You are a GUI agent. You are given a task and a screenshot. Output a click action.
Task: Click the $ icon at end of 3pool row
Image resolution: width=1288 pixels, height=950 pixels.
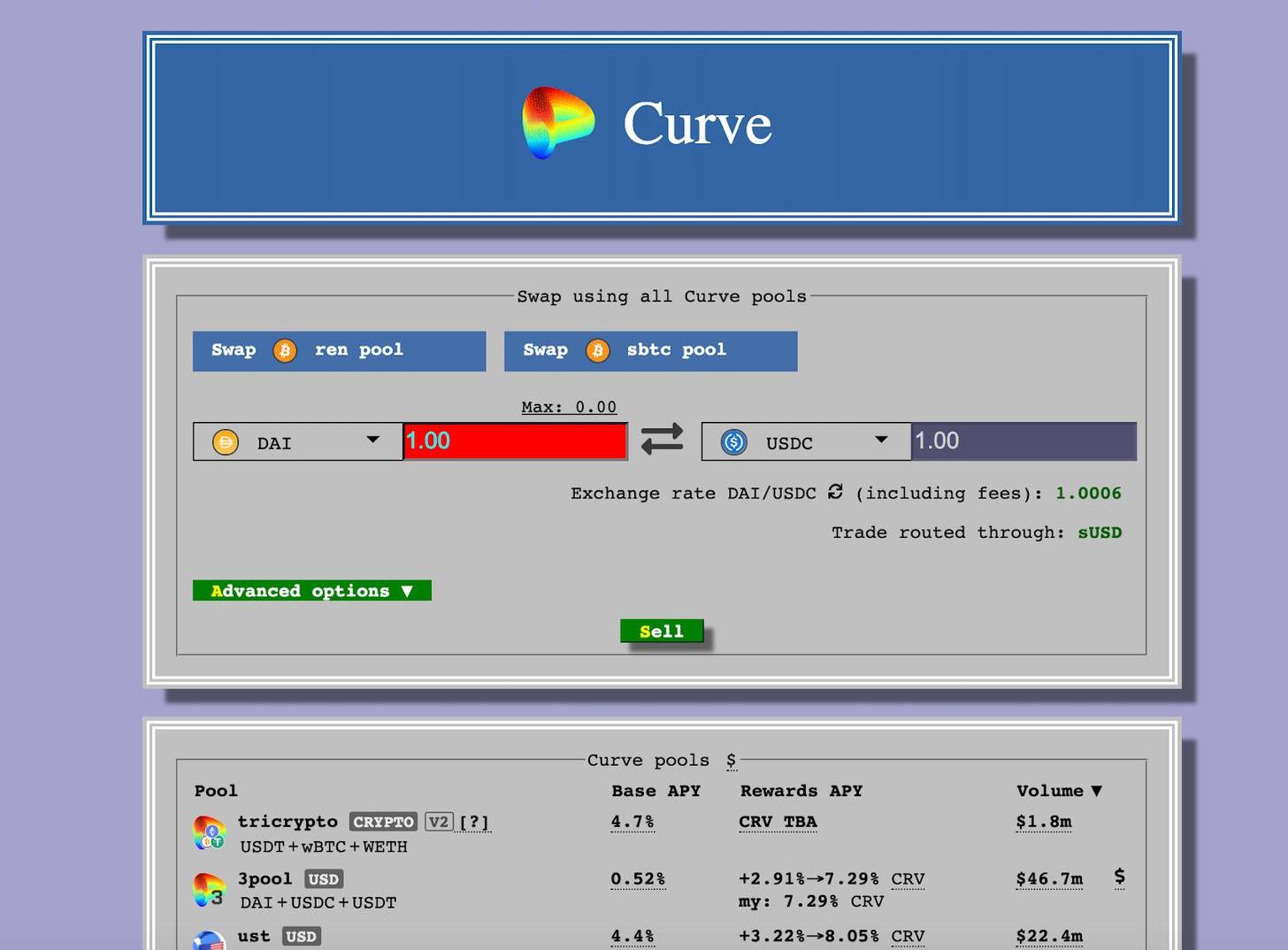(x=1120, y=877)
